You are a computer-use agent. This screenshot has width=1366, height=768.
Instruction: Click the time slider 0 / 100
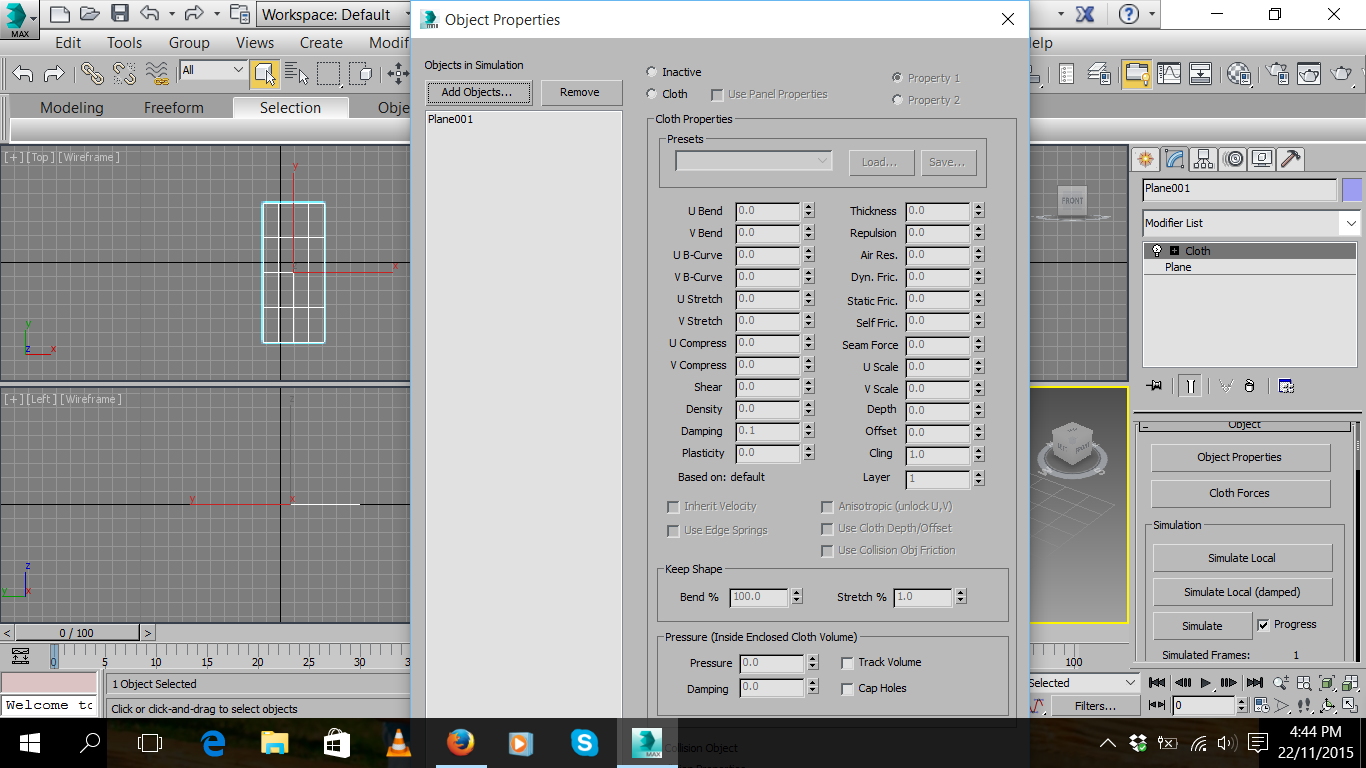click(x=77, y=633)
